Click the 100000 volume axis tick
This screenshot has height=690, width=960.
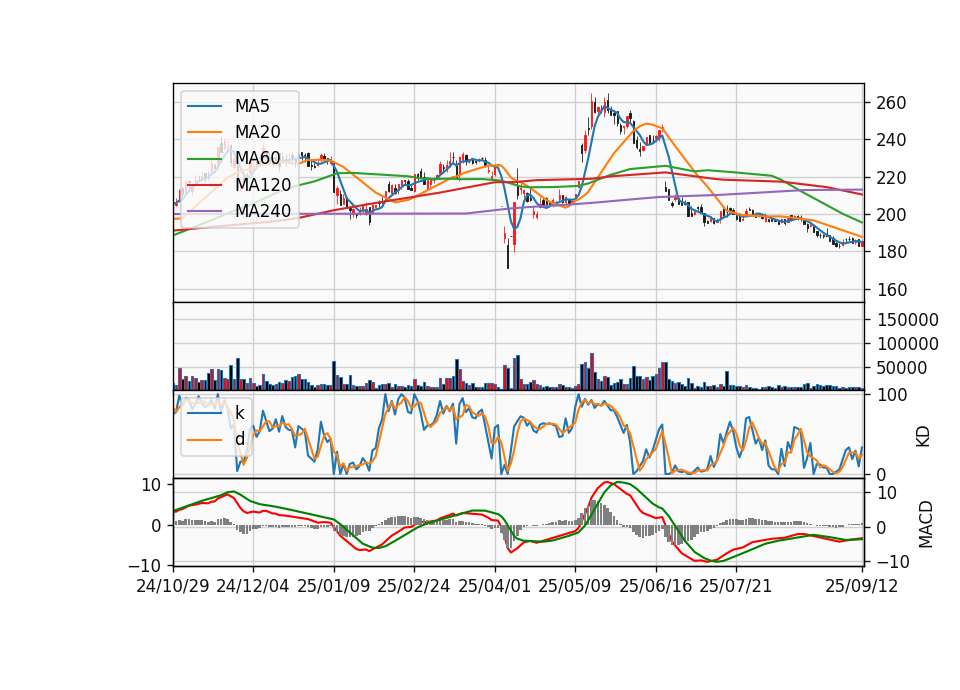coord(907,344)
